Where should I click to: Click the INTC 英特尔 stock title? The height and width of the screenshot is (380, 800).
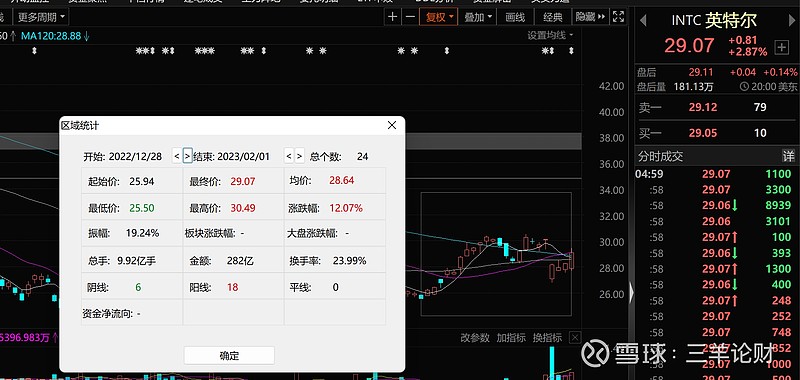pyautogui.click(x=714, y=20)
